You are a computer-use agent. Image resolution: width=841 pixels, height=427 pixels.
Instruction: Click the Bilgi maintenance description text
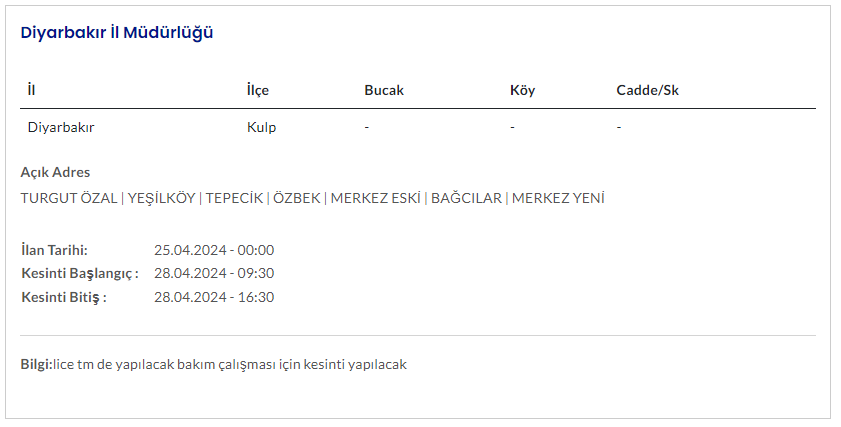230,365
